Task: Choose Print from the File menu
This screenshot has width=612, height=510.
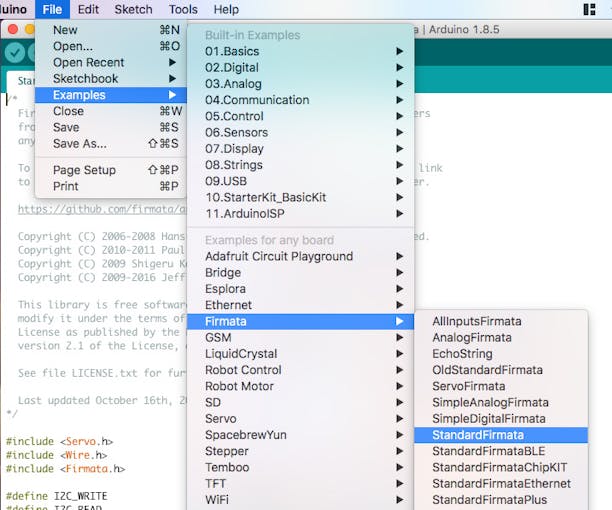Action: (x=111, y=186)
